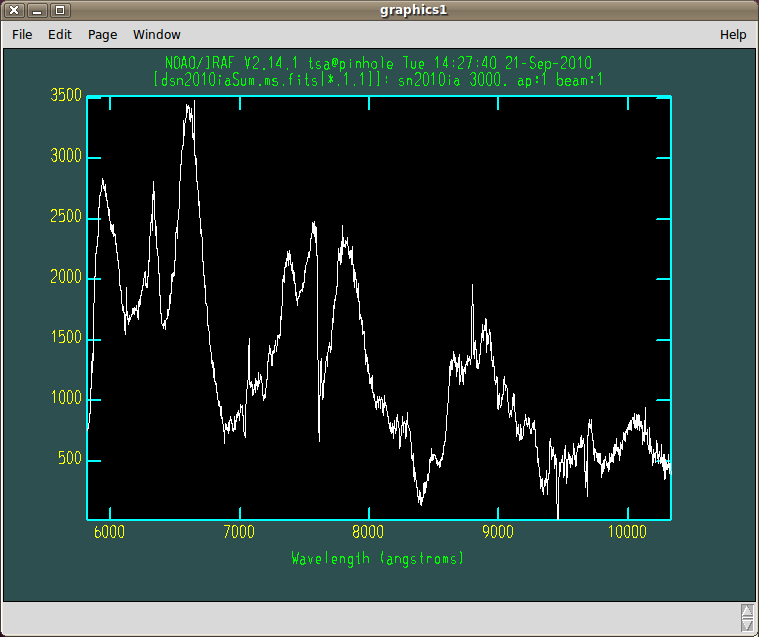The width and height of the screenshot is (759, 637).
Task: Open the Page menu
Action: point(102,34)
